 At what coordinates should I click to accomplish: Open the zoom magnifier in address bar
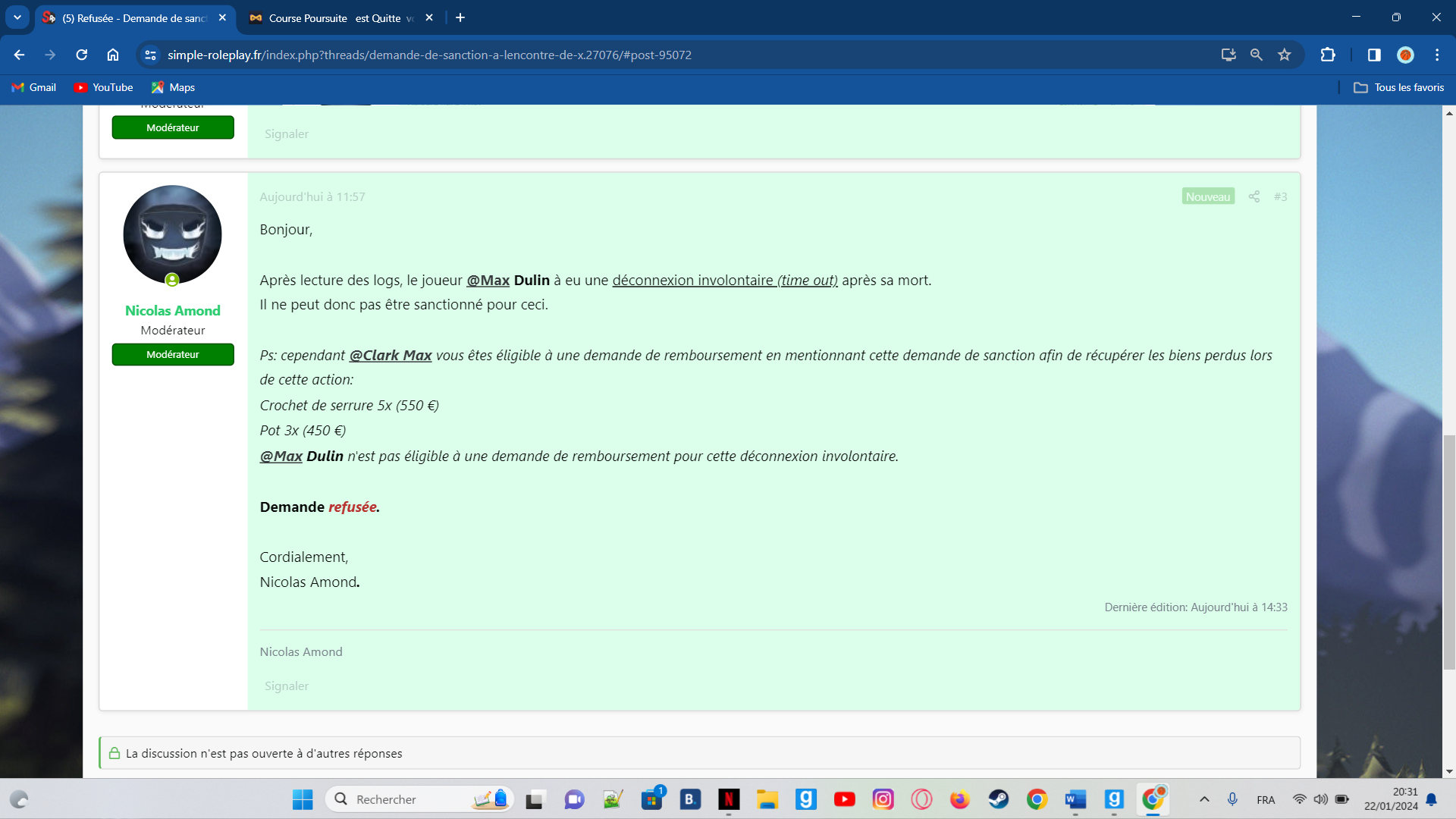[1257, 55]
